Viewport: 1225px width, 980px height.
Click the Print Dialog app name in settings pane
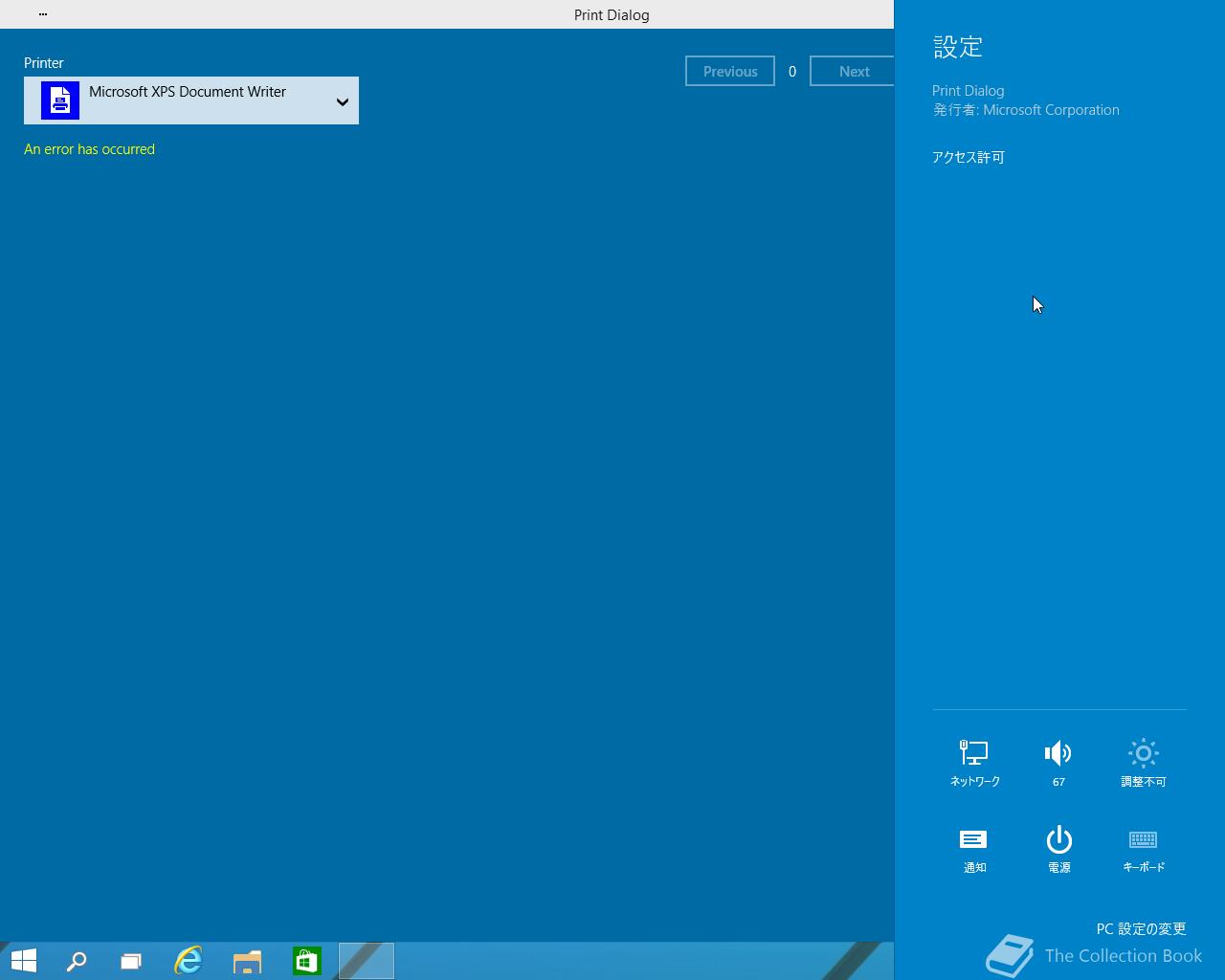point(969,91)
